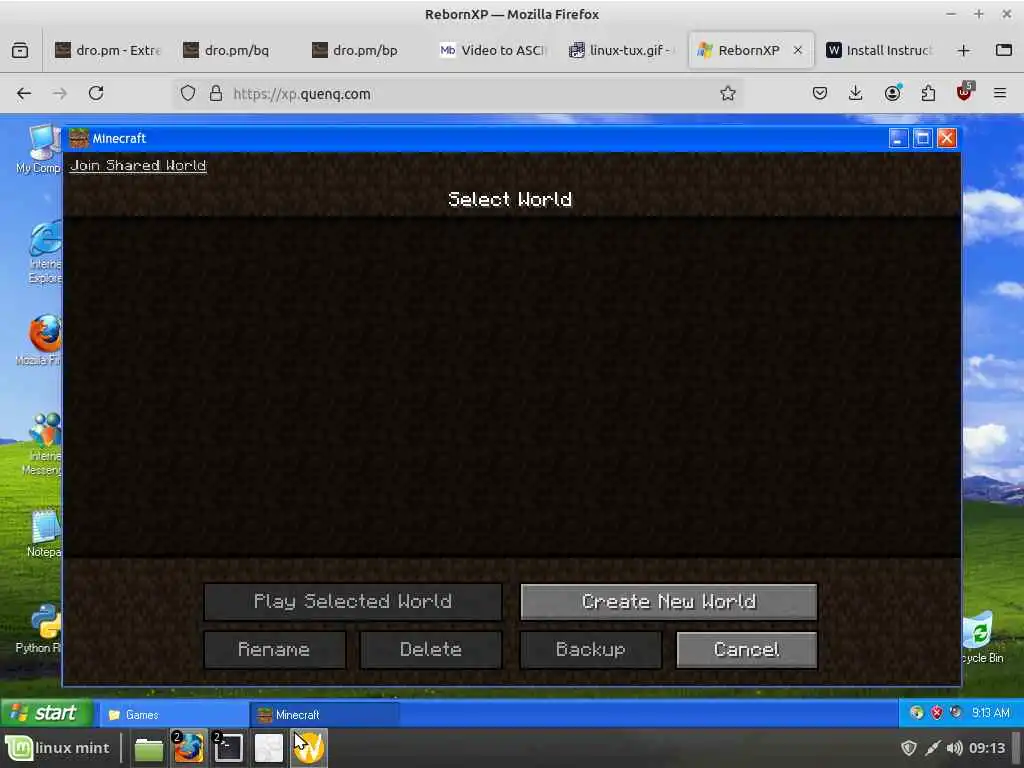Click the Rename world button
The width and height of the screenshot is (1024, 768).
pos(274,649)
